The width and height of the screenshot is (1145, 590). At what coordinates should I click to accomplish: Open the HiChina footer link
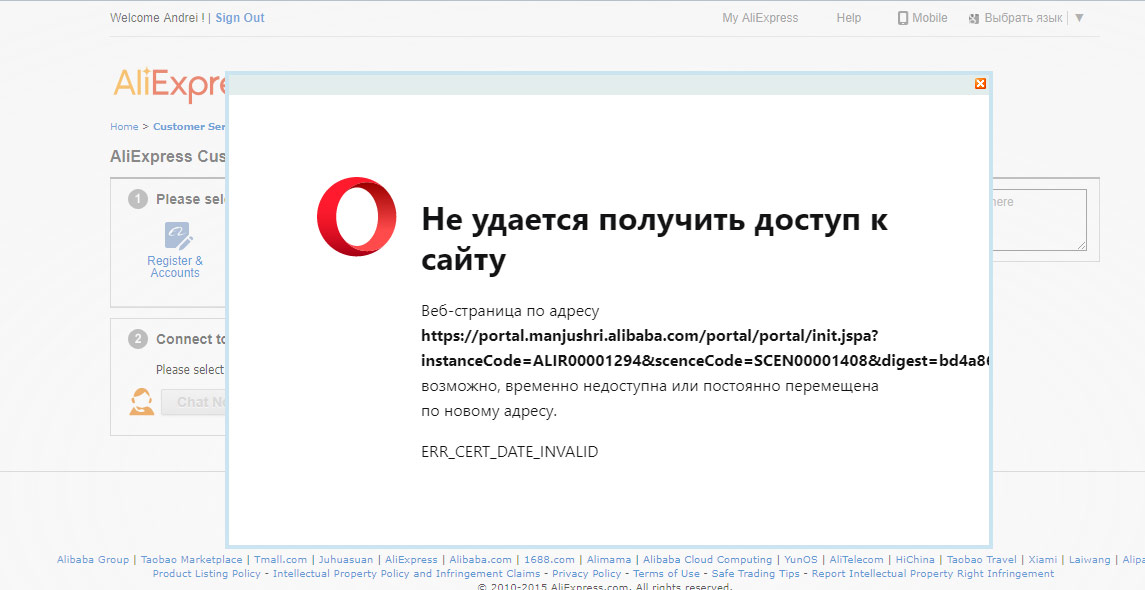(915, 559)
